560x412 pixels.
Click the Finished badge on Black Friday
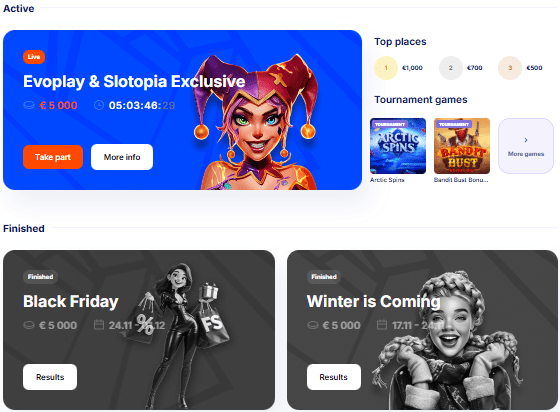[40, 277]
